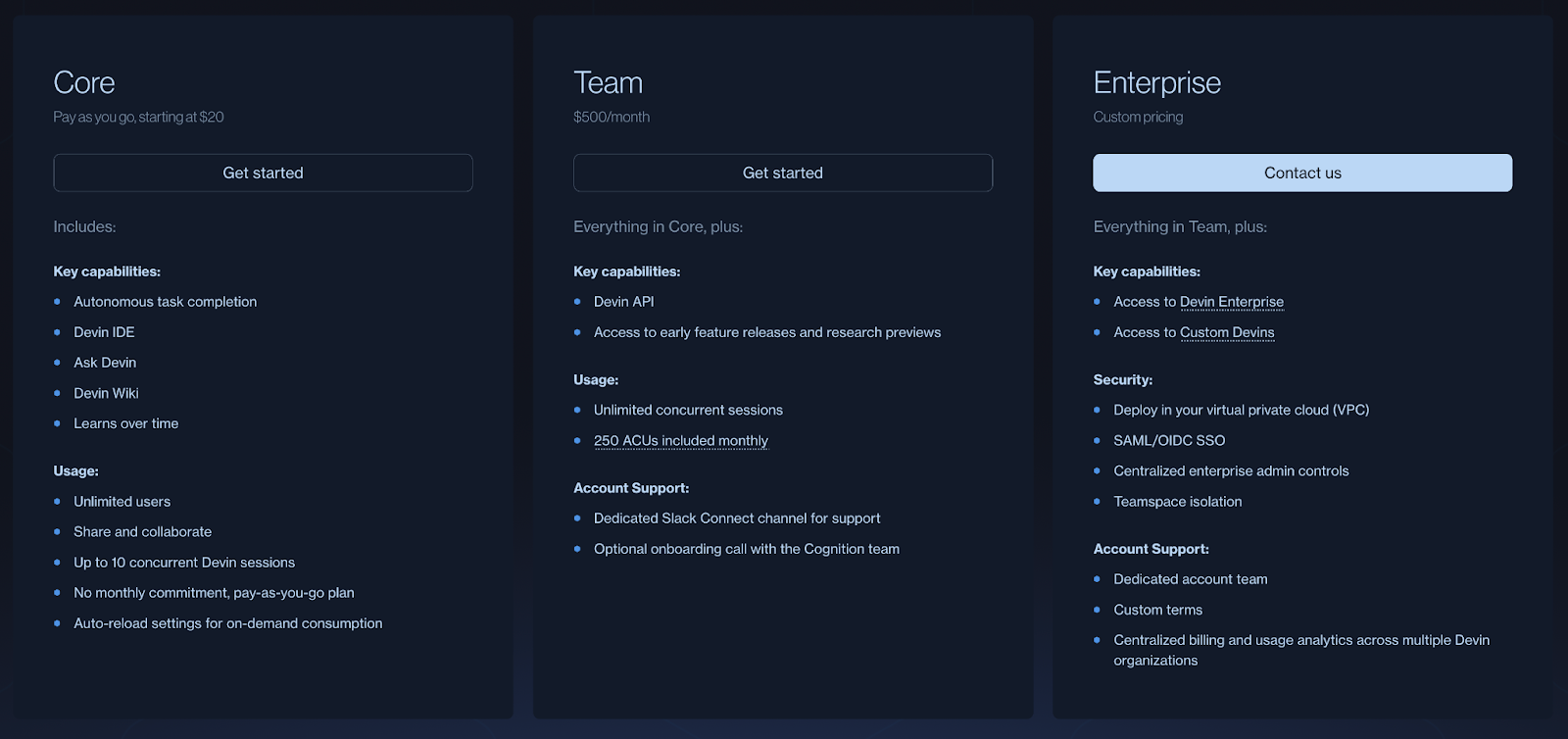Click the 'Custom terms' item
Screen dimensions: 1568x739
pyautogui.click(x=1158, y=610)
